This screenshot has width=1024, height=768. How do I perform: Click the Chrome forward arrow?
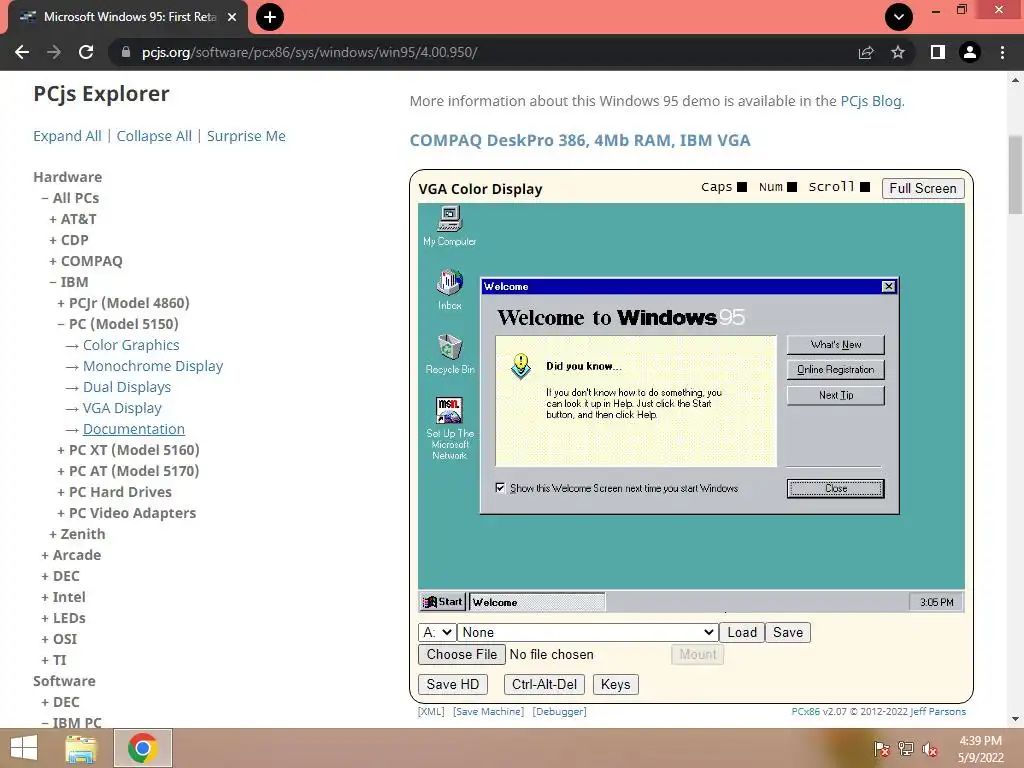coord(54,52)
